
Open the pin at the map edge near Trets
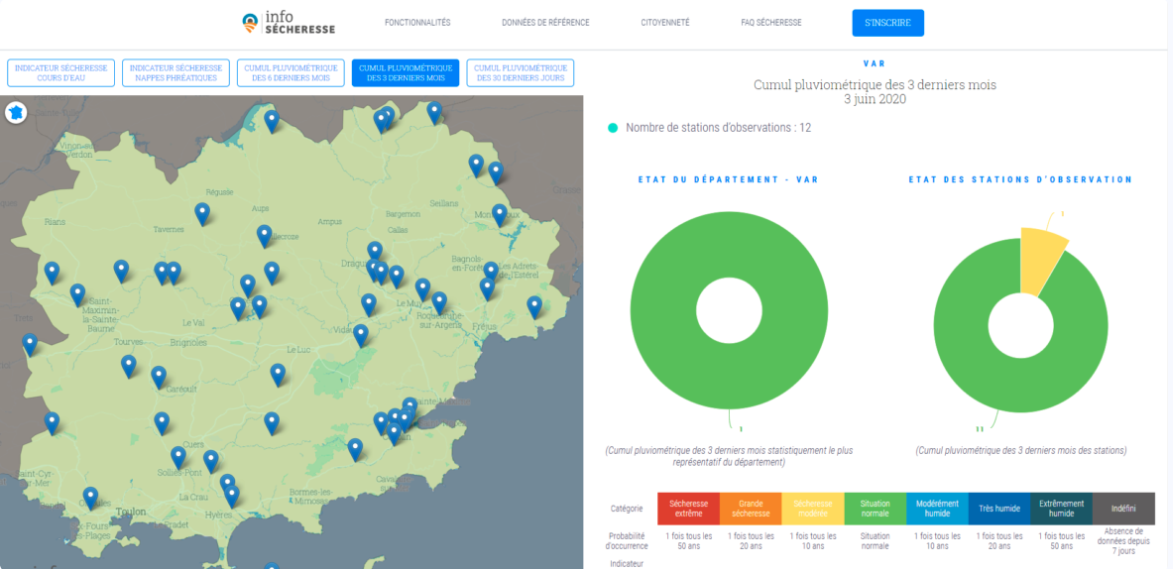coord(30,344)
